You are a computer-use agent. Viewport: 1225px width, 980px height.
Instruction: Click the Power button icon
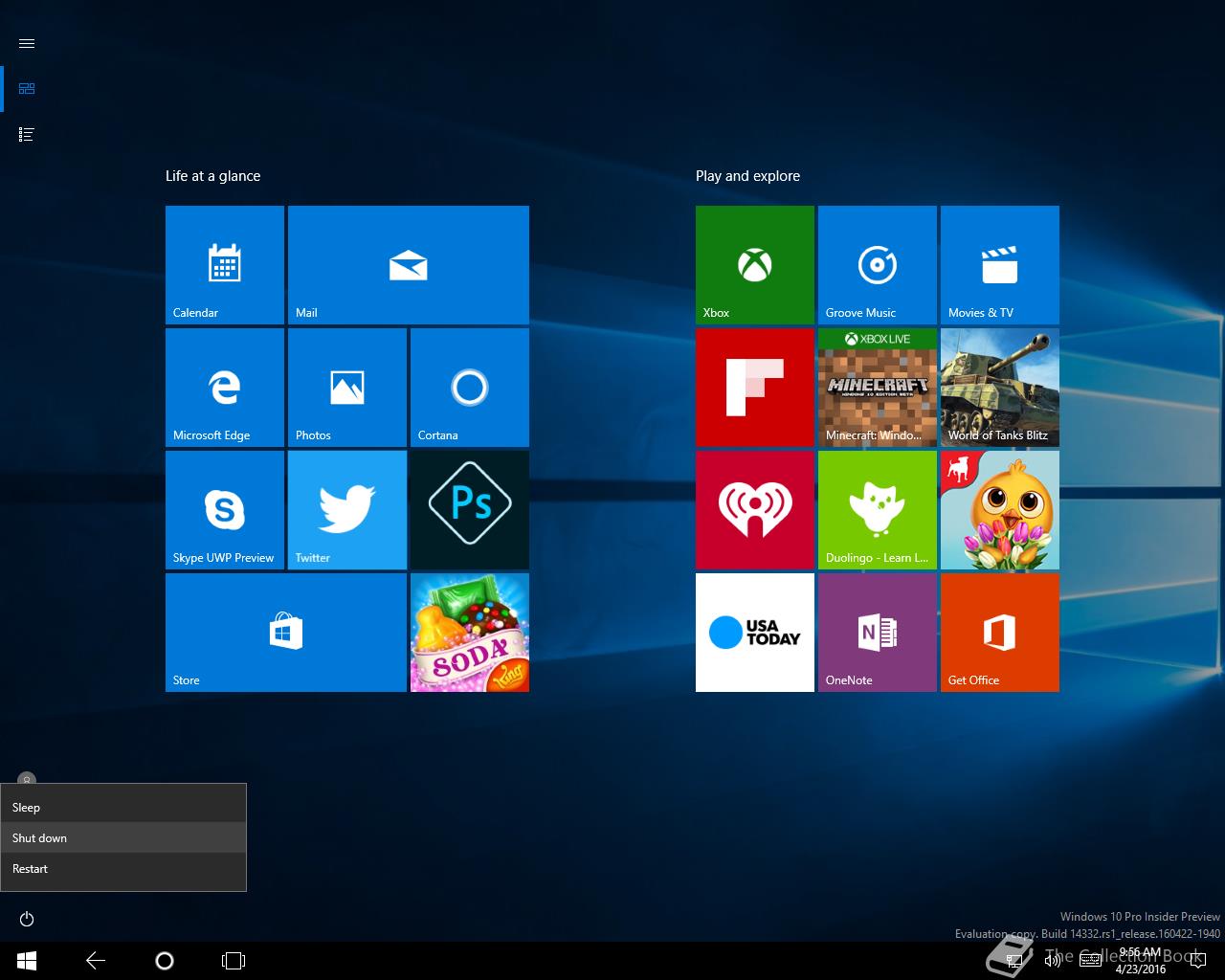27,919
